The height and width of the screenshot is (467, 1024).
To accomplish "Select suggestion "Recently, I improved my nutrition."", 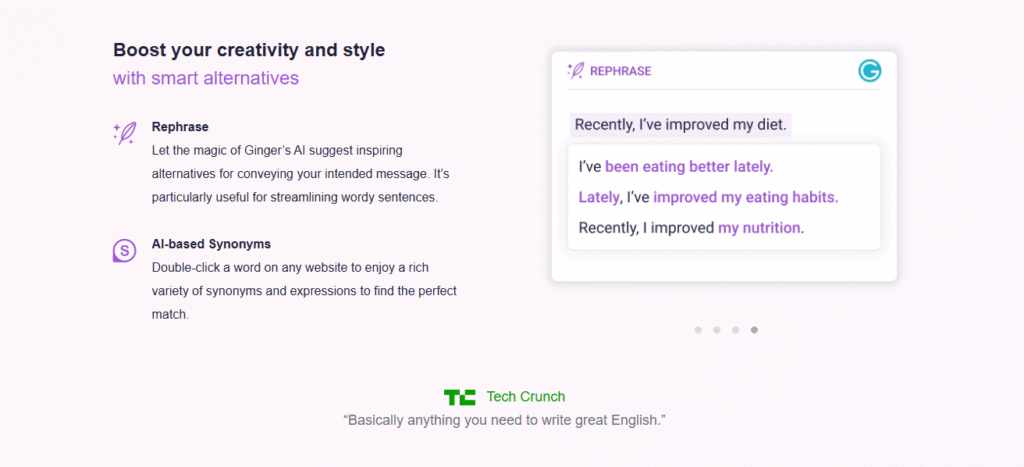I will 691,227.
